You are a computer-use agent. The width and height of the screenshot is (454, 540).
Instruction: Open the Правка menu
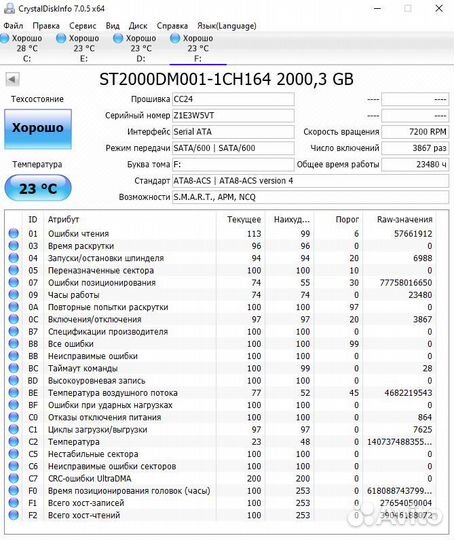(46, 26)
